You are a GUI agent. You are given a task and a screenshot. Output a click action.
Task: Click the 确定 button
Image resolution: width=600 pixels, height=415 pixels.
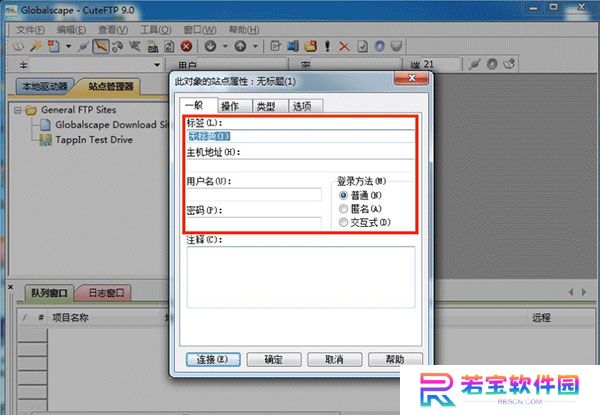274,360
